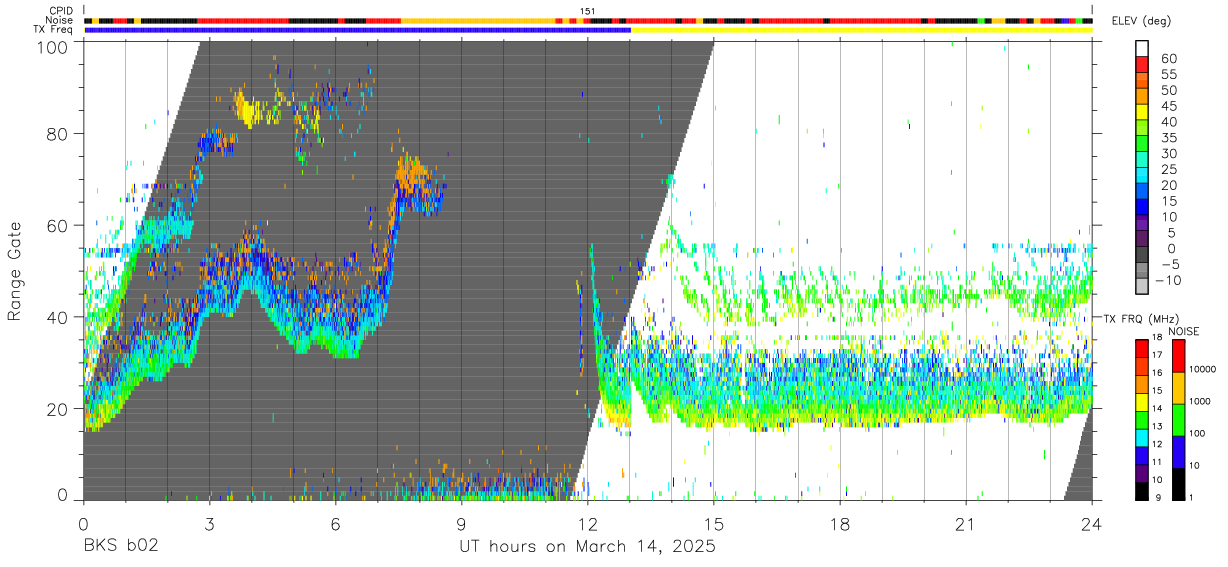Screen dimensions: 1228x567
Task: Click the '55' label on ELEV legend
Action: 1168,74
